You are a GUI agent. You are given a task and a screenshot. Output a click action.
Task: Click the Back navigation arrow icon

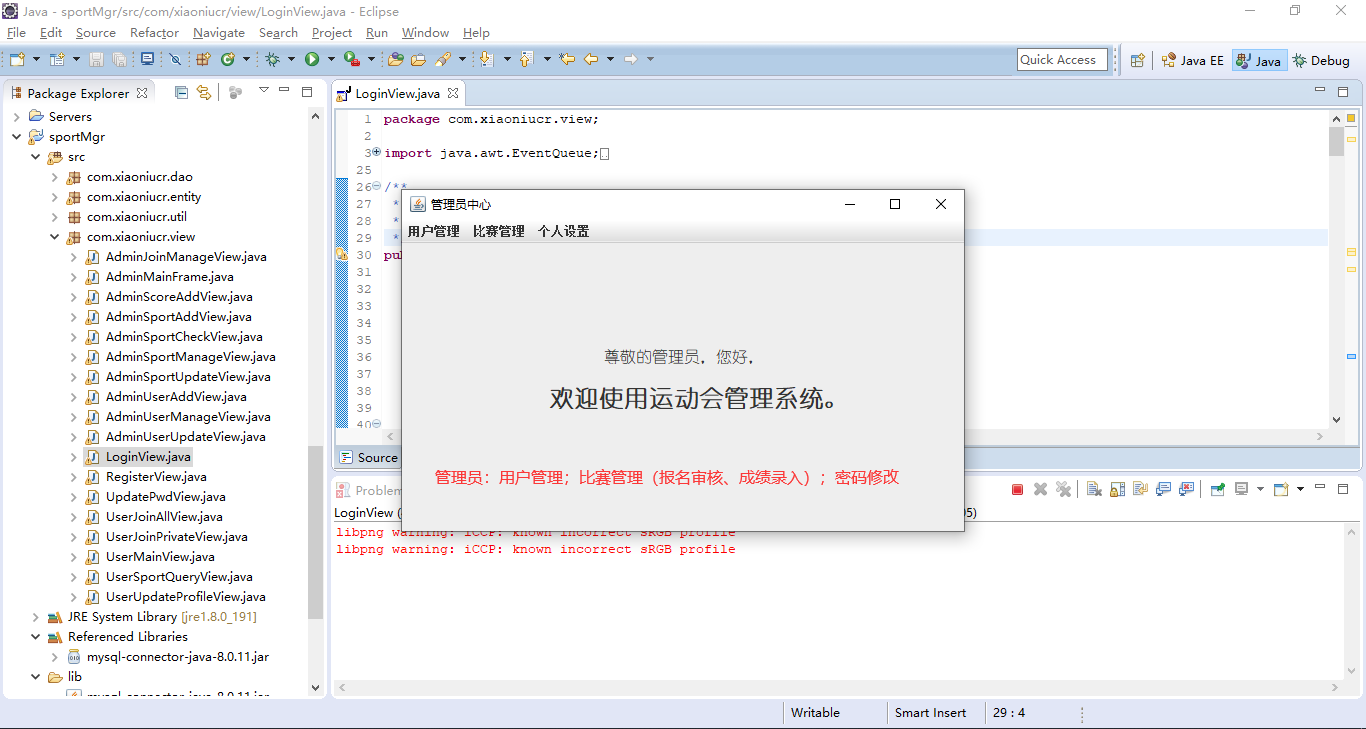point(591,60)
